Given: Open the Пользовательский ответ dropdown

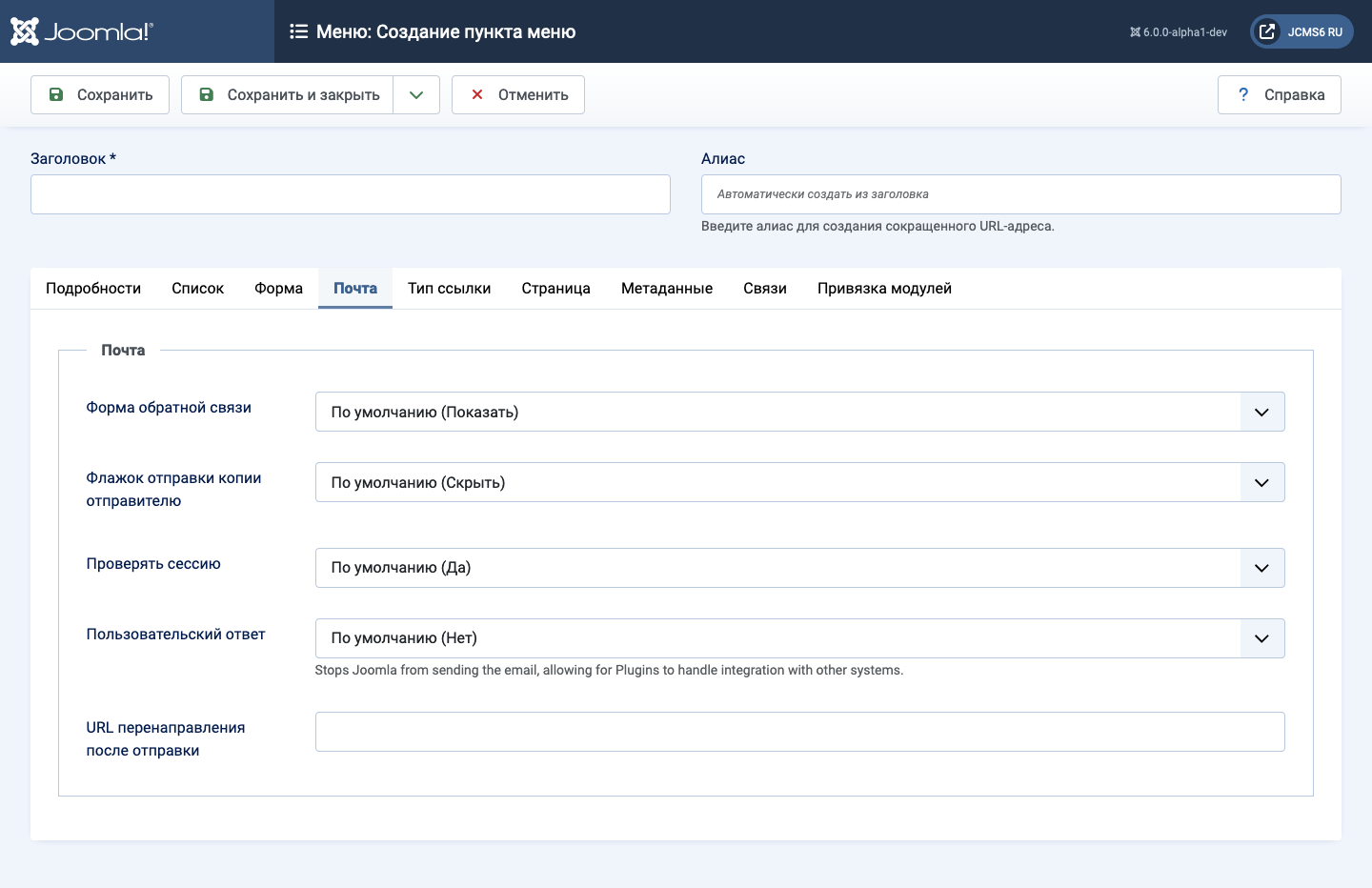Looking at the screenshot, I should pyautogui.click(x=799, y=638).
